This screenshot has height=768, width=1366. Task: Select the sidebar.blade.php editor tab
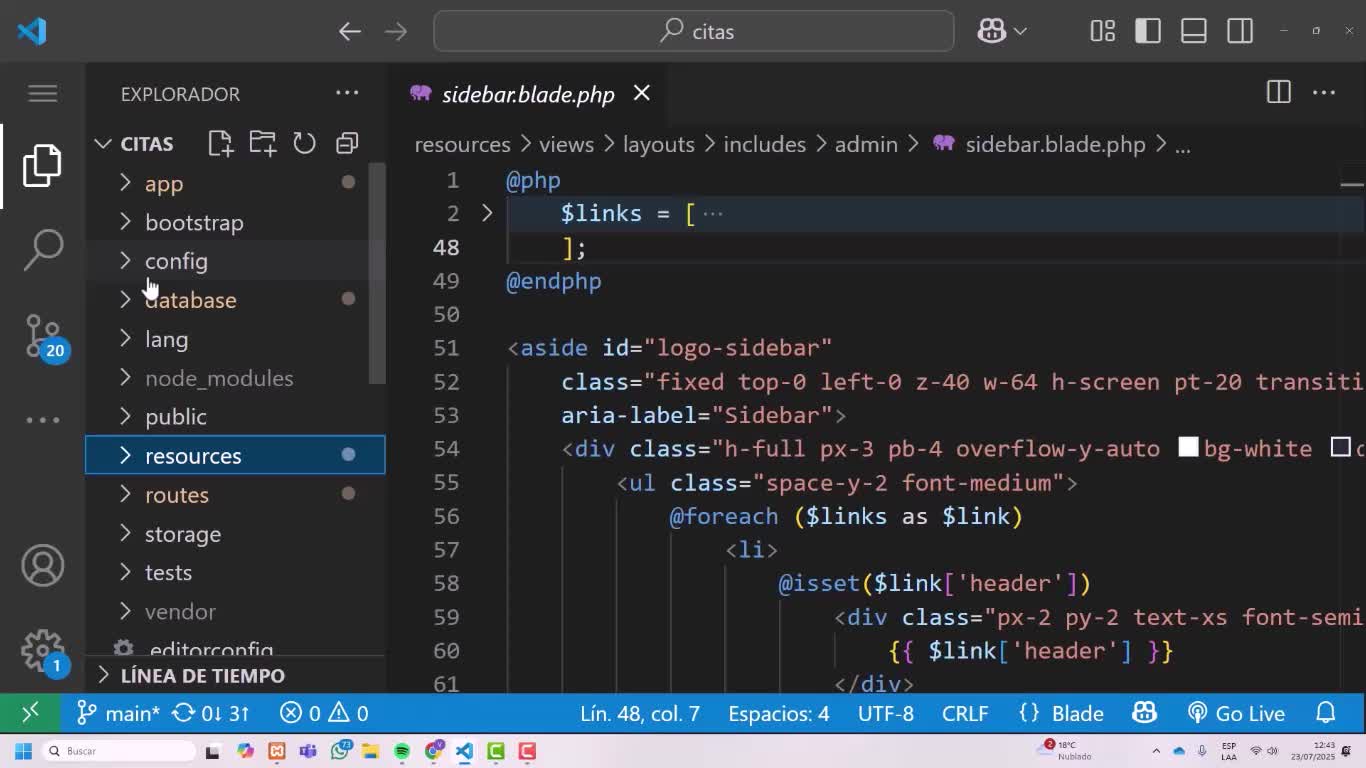click(x=528, y=94)
